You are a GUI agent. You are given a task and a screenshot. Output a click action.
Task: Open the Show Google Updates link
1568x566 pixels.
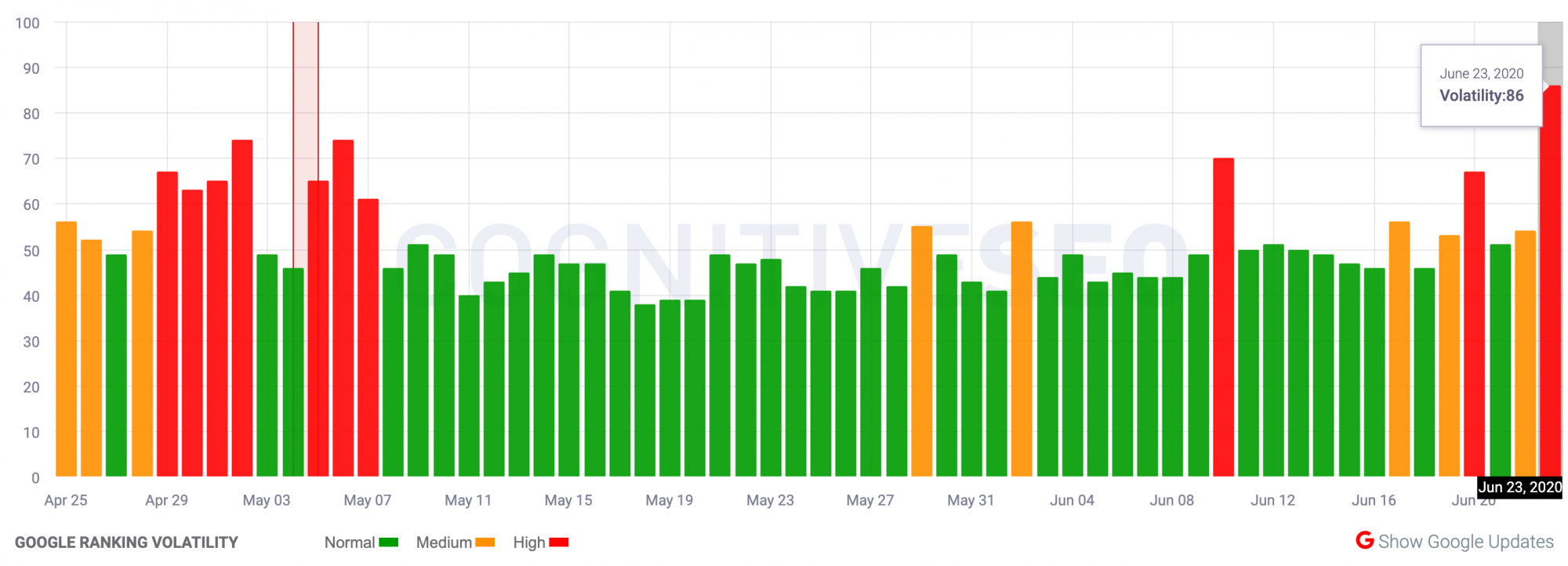pos(1465,542)
